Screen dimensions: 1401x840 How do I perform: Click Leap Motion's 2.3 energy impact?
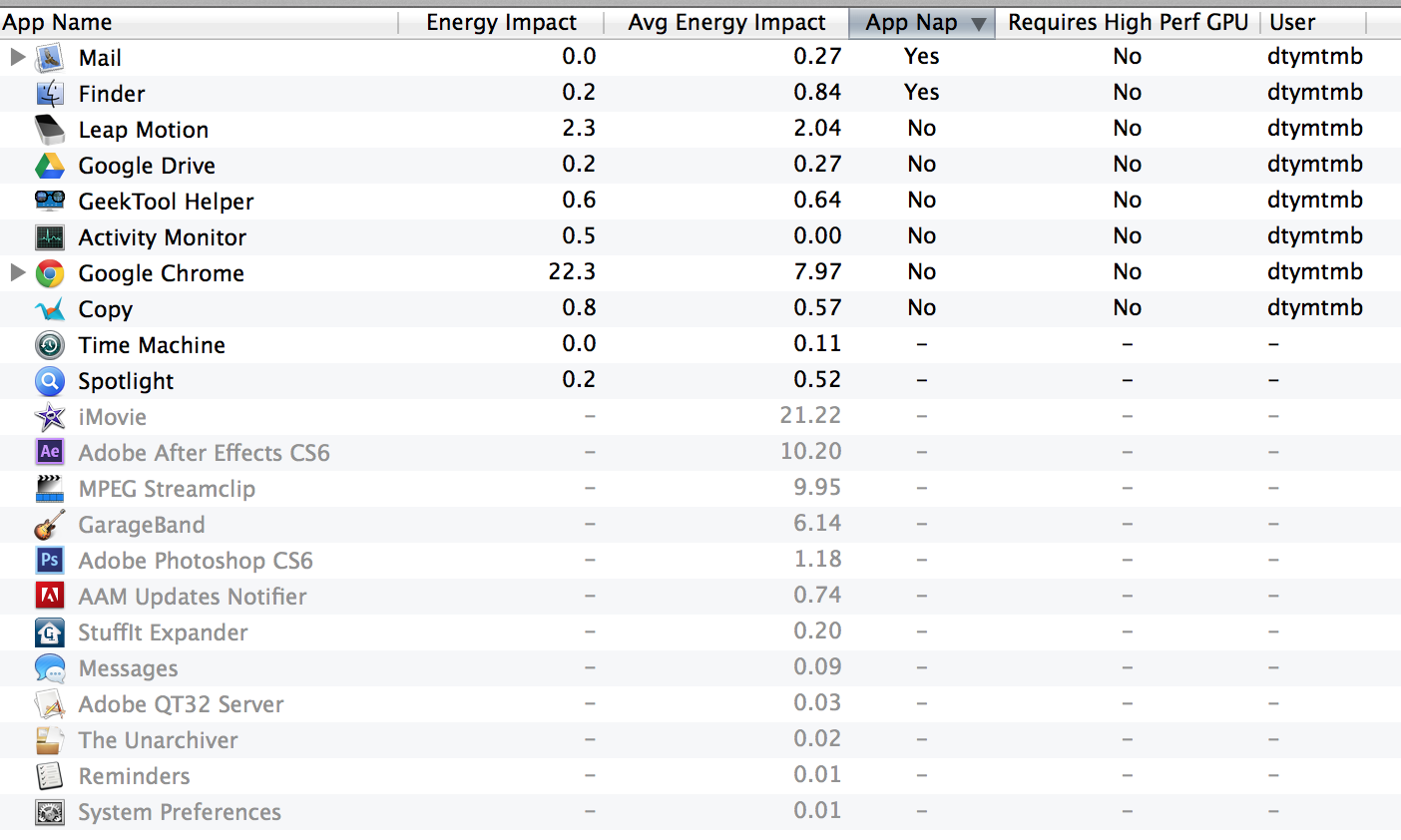point(579,128)
